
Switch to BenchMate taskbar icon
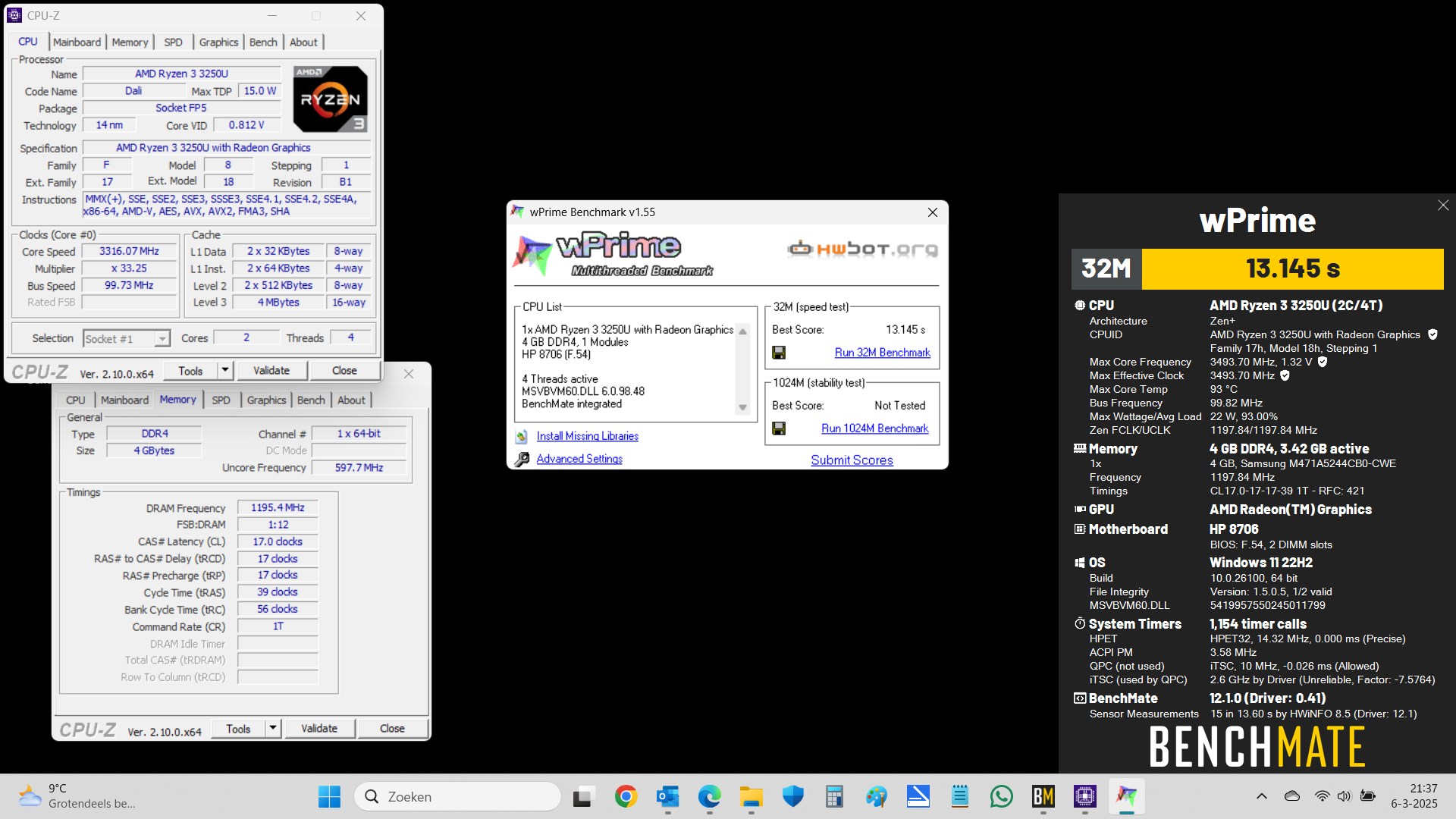(1043, 796)
